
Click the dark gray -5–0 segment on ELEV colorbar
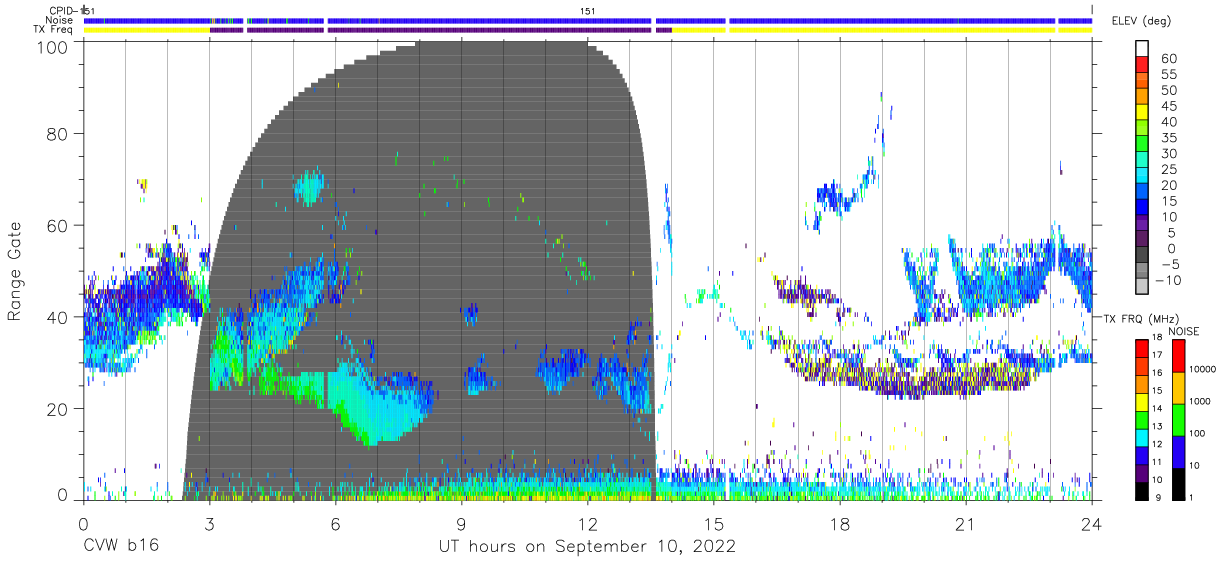point(1142,256)
